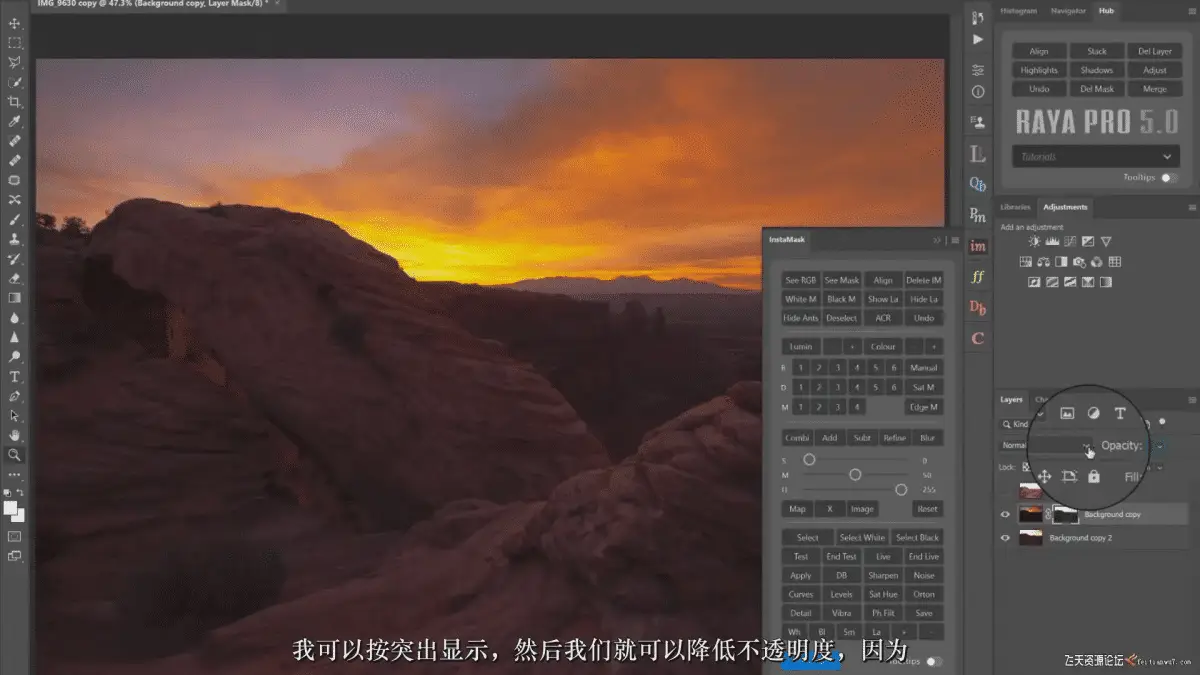Open the 'Qb' quick blend panel icon
This screenshot has height=675, width=1200.
coord(978,184)
